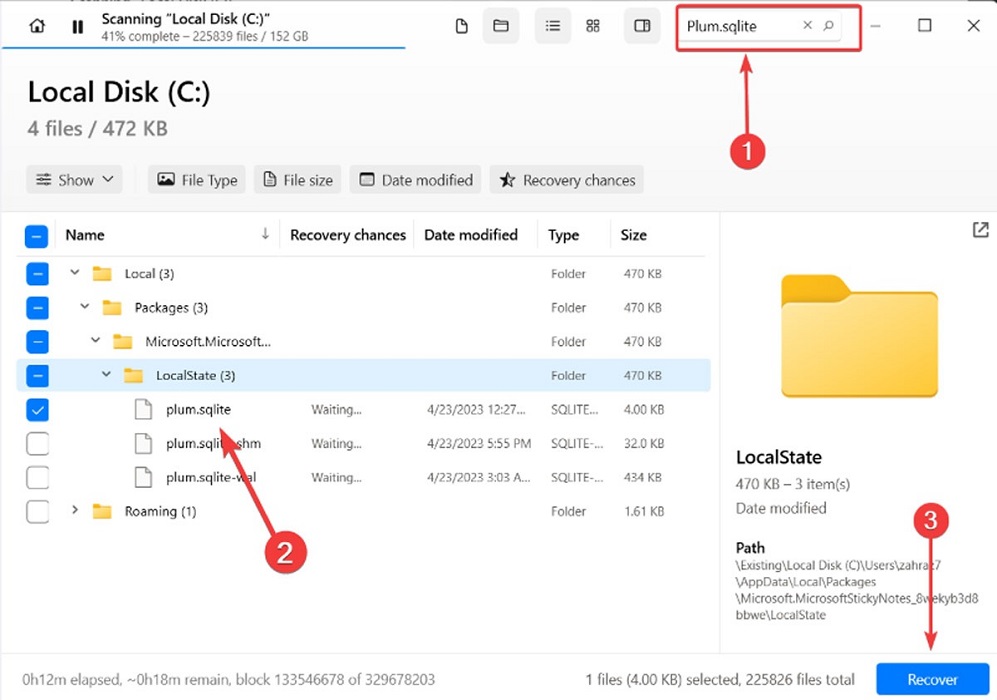The image size is (997, 700).
Task: Open the preview in external window
Action: (979, 230)
